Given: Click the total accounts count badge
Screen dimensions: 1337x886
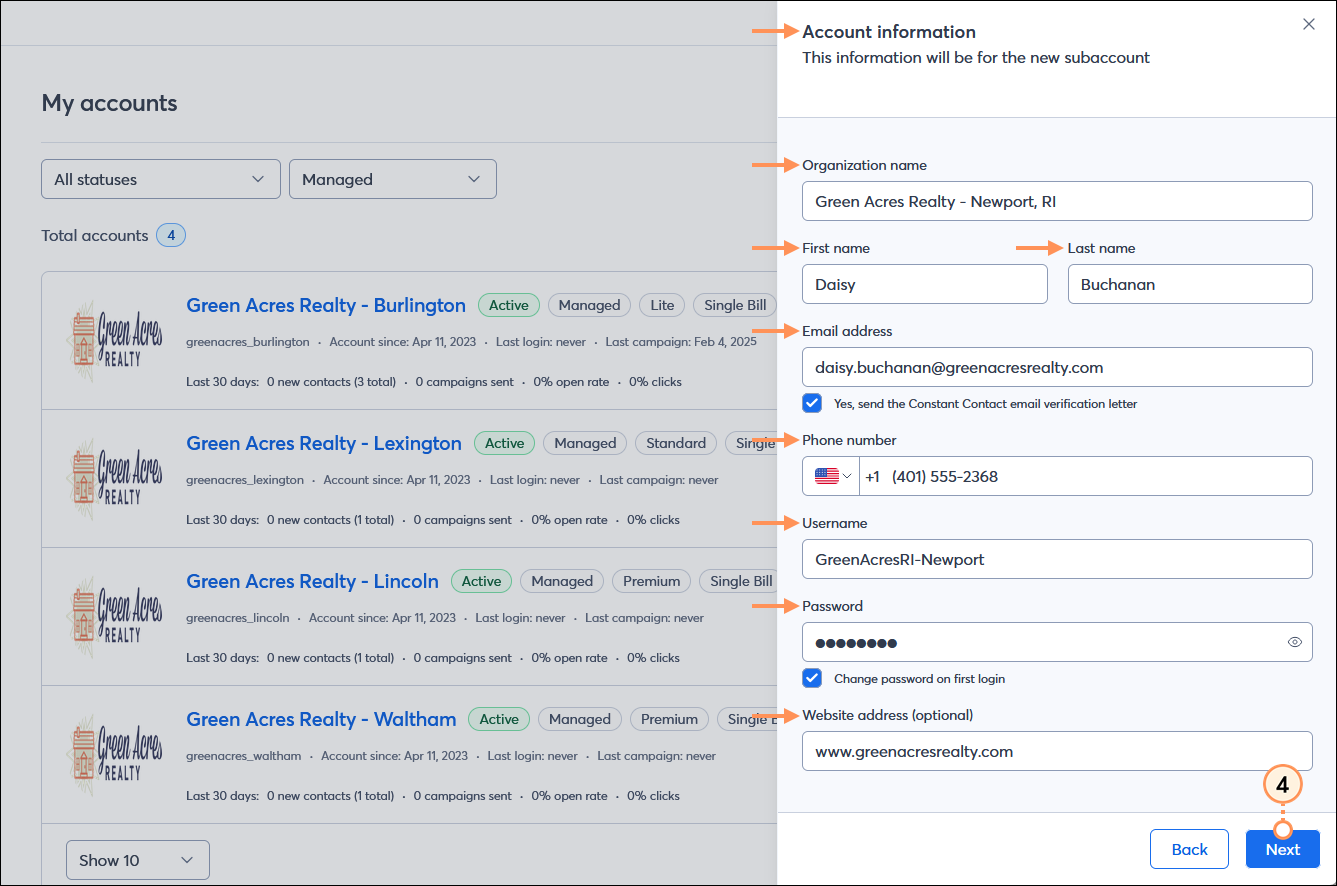Looking at the screenshot, I should (170, 235).
